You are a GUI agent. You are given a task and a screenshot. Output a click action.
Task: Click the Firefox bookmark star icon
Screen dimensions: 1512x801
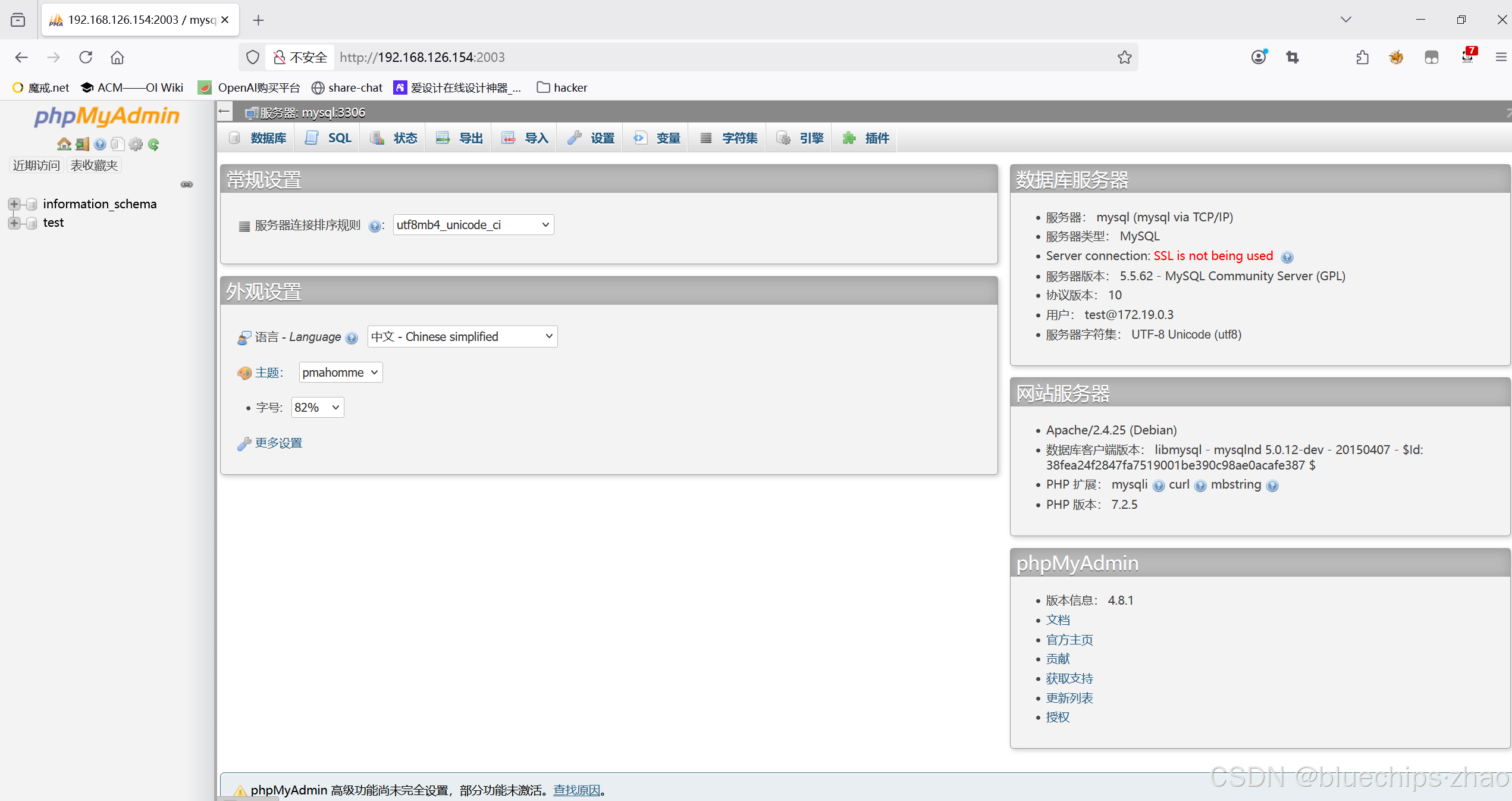1124,57
